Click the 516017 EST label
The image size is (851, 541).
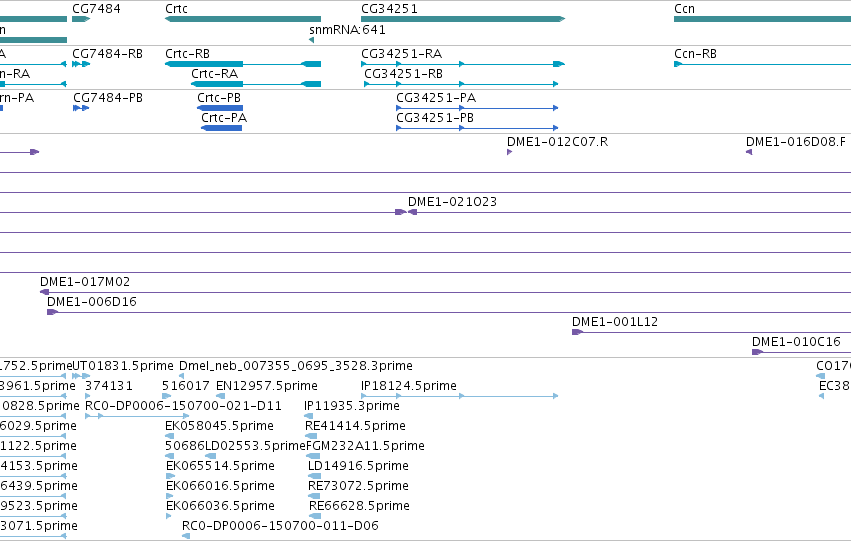click(186, 386)
